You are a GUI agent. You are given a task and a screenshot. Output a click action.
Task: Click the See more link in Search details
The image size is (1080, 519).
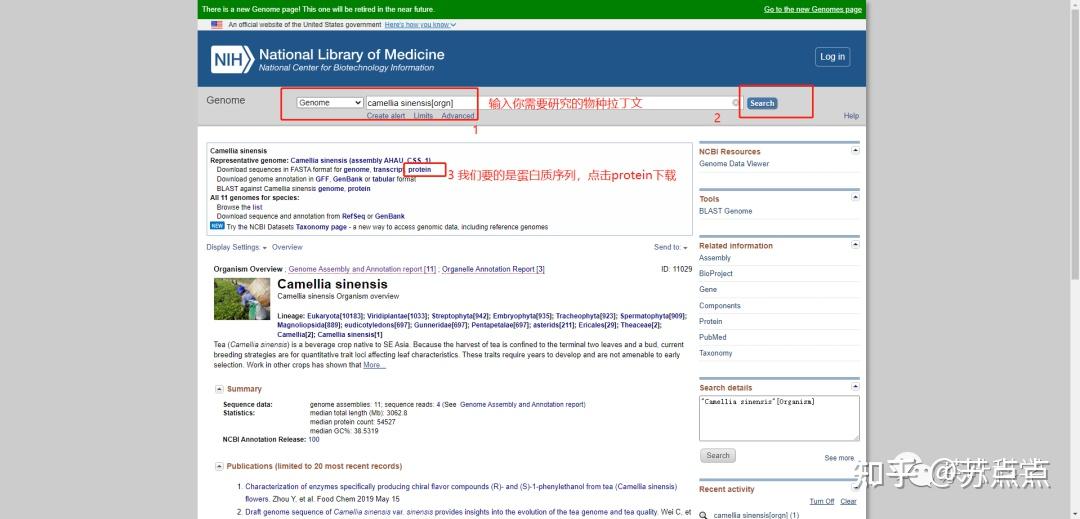coord(841,458)
